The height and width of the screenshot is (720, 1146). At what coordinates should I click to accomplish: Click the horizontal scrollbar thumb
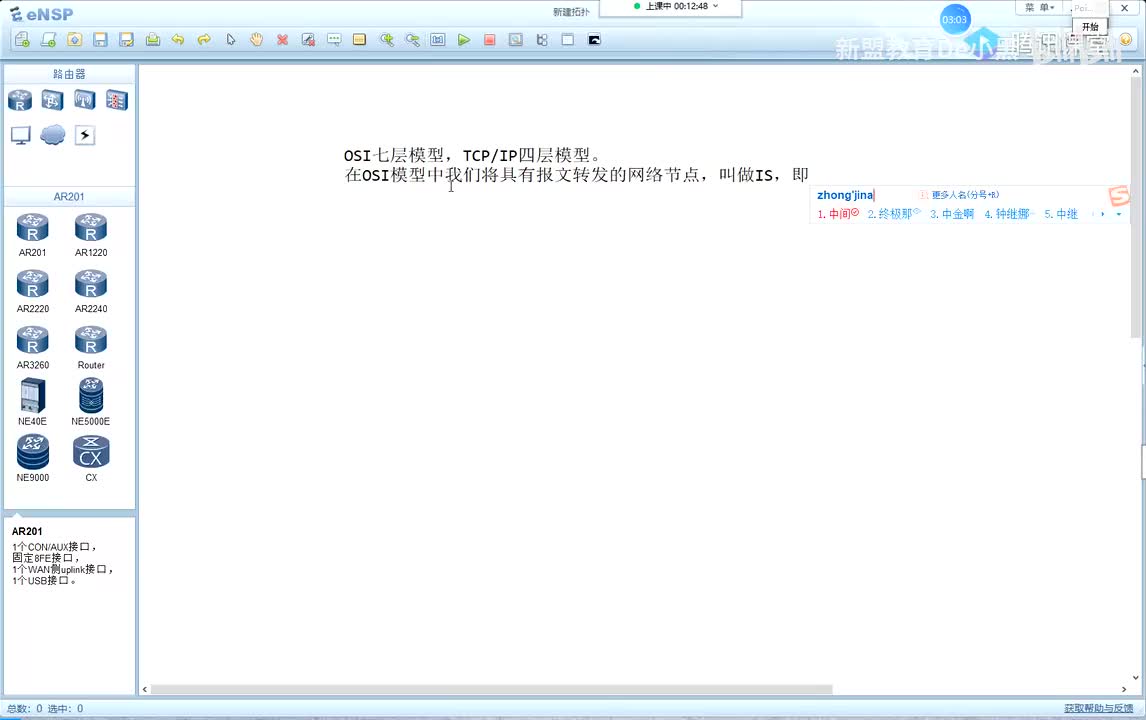[x=491, y=689]
